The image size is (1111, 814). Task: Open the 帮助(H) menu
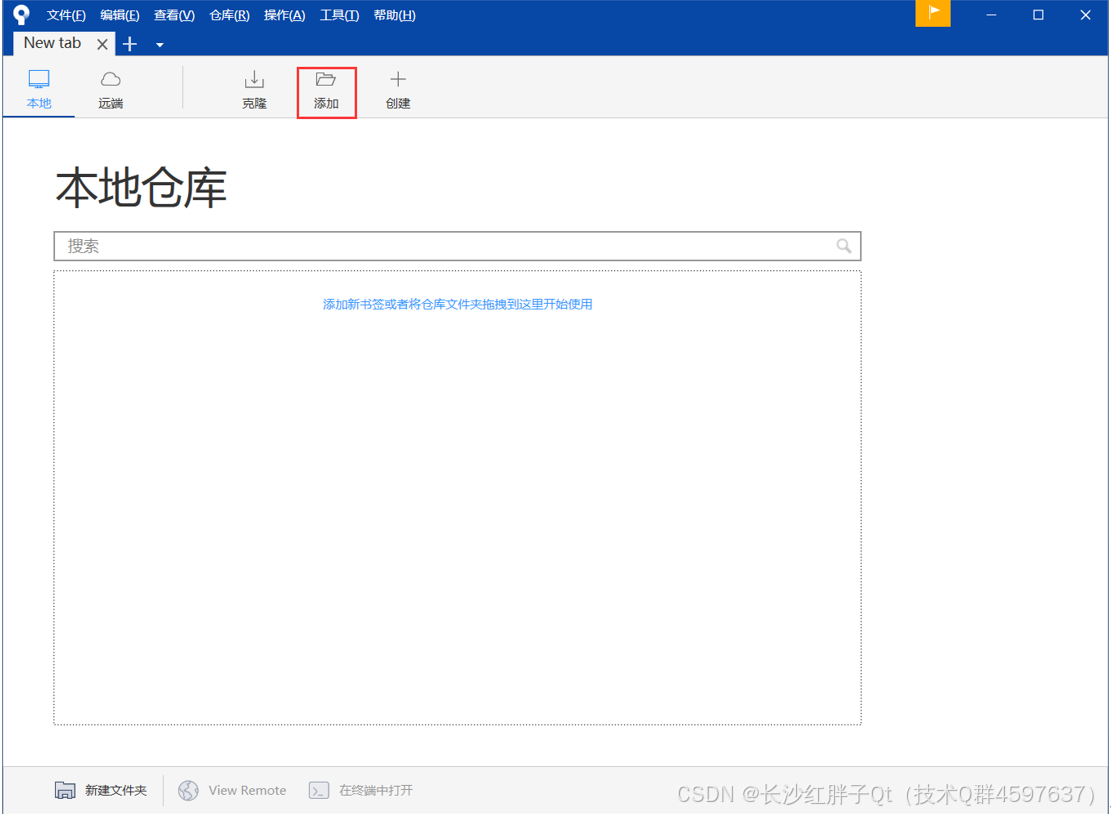pos(394,14)
